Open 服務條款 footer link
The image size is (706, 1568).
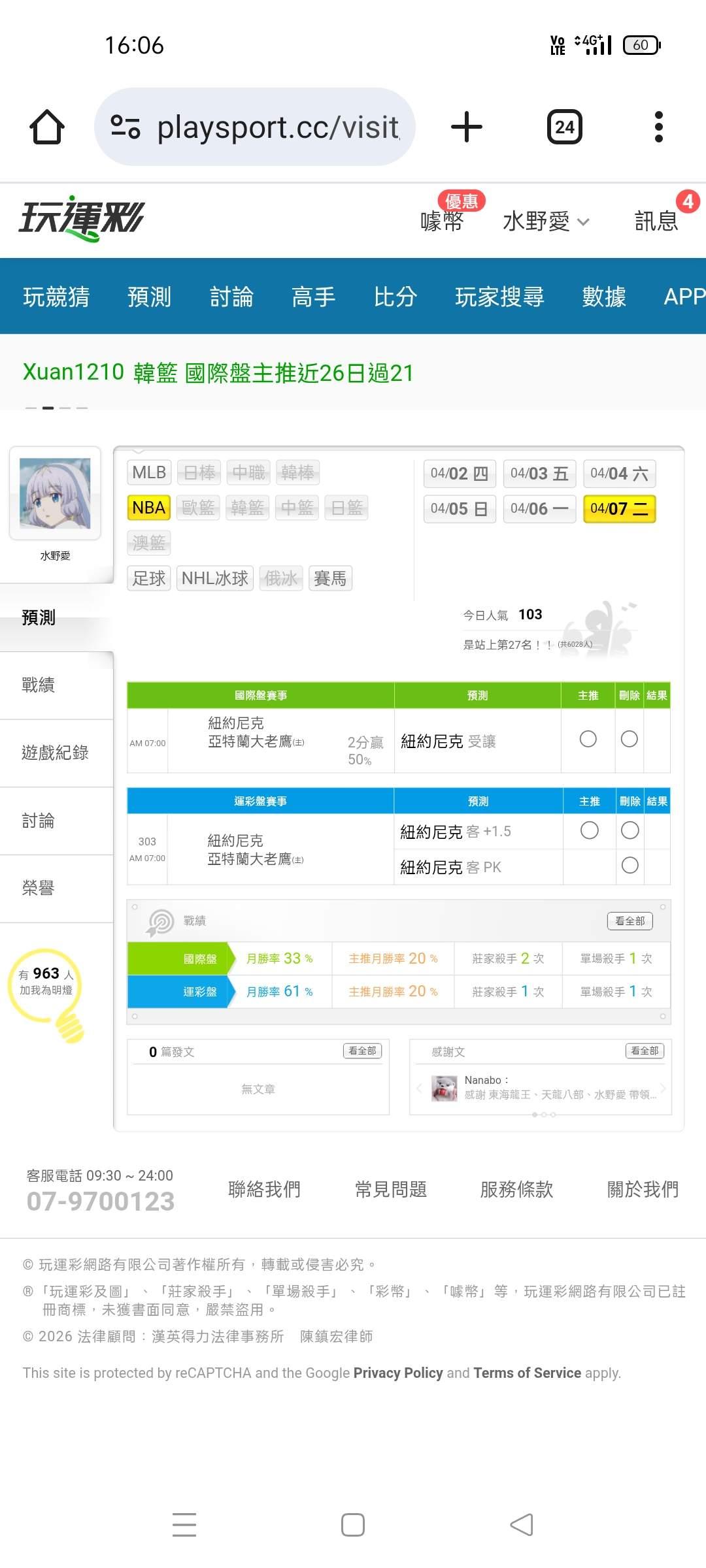[x=517, y=1189]
